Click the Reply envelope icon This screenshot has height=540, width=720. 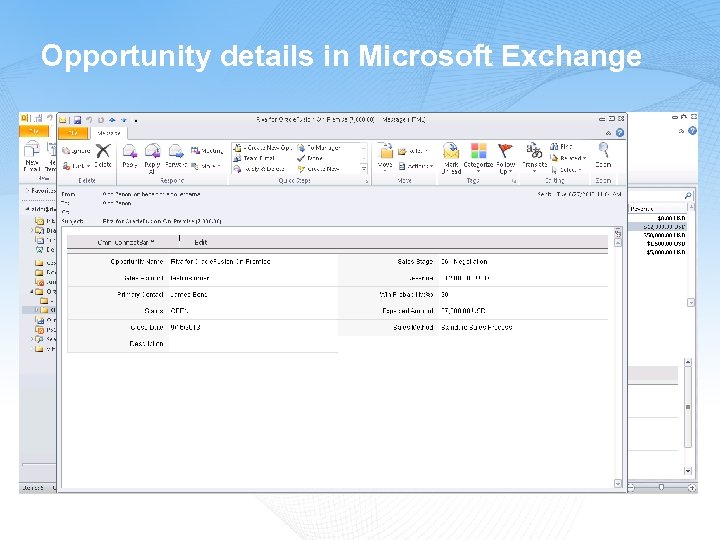point(129,151)
